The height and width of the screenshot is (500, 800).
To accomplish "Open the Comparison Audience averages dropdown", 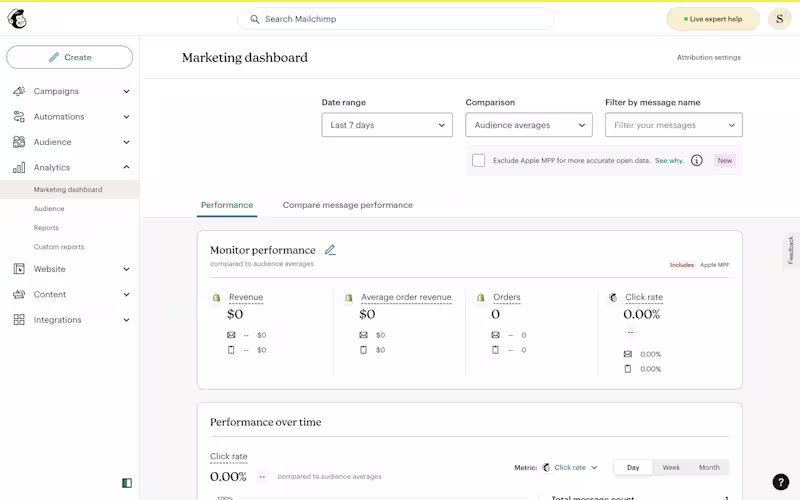I will [529, 125].
